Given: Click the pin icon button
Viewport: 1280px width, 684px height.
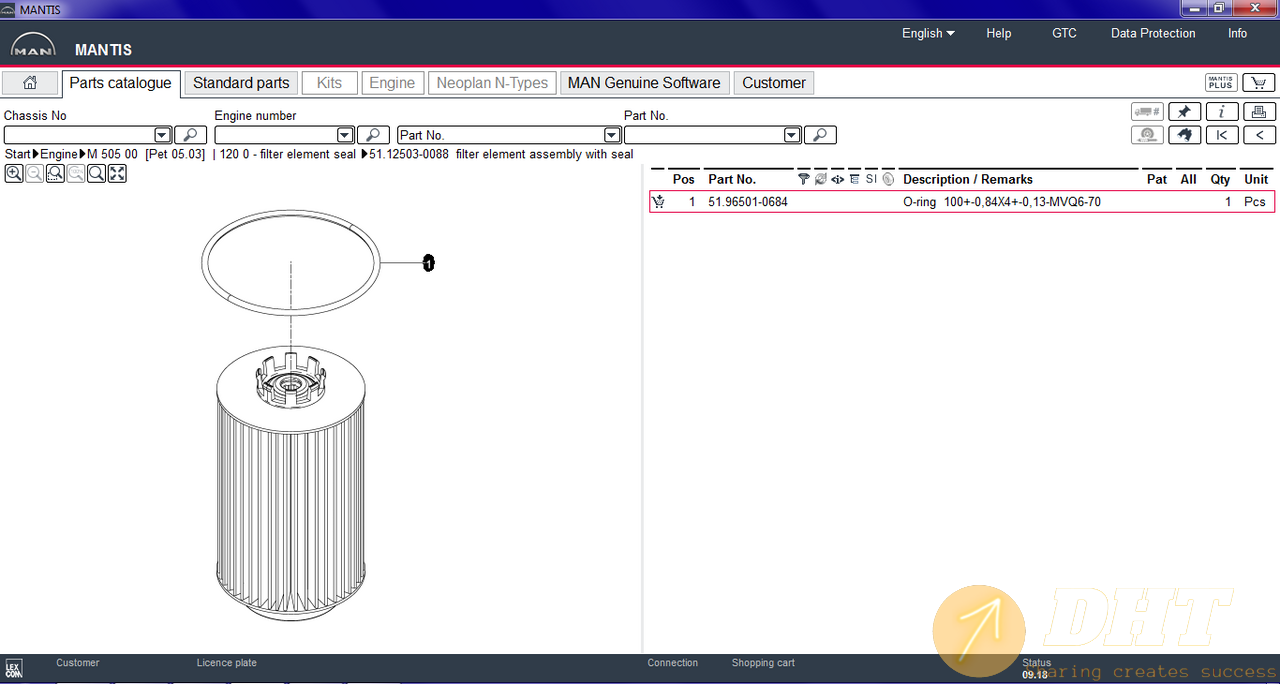Looking at the screenshot, I should 1184,112.
